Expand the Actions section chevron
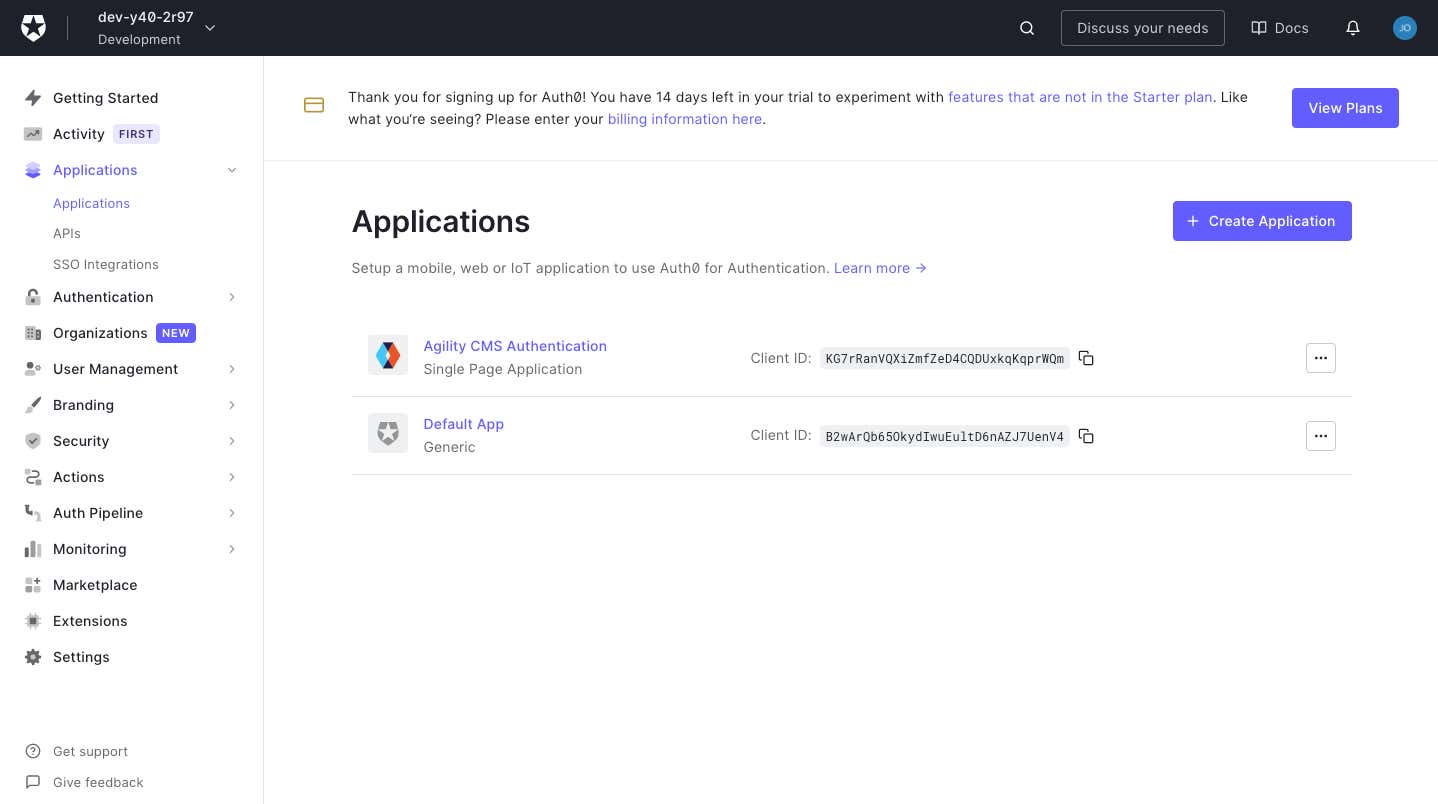The height and width of the screenshot is (804, 1438). pyautogui.click(x=232, y=477)
